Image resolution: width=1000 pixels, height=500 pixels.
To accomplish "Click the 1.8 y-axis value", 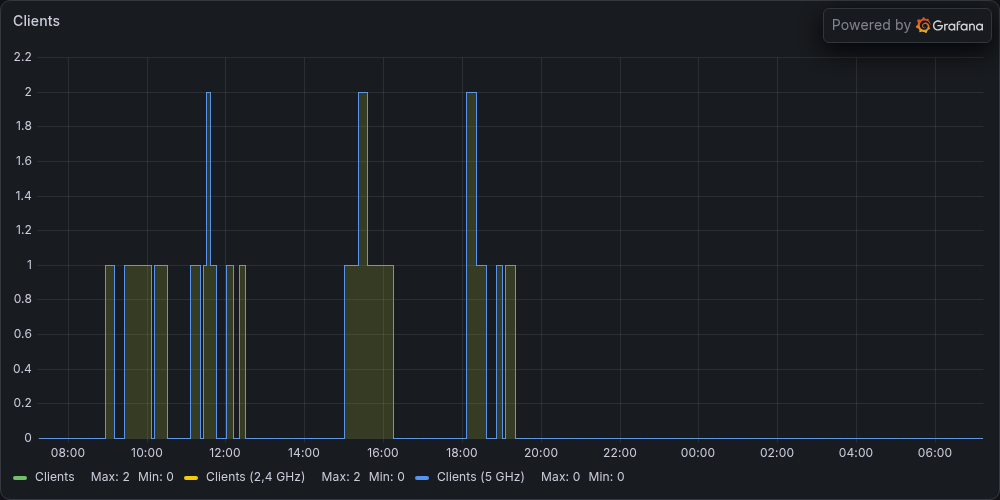I will click(22, 126).
